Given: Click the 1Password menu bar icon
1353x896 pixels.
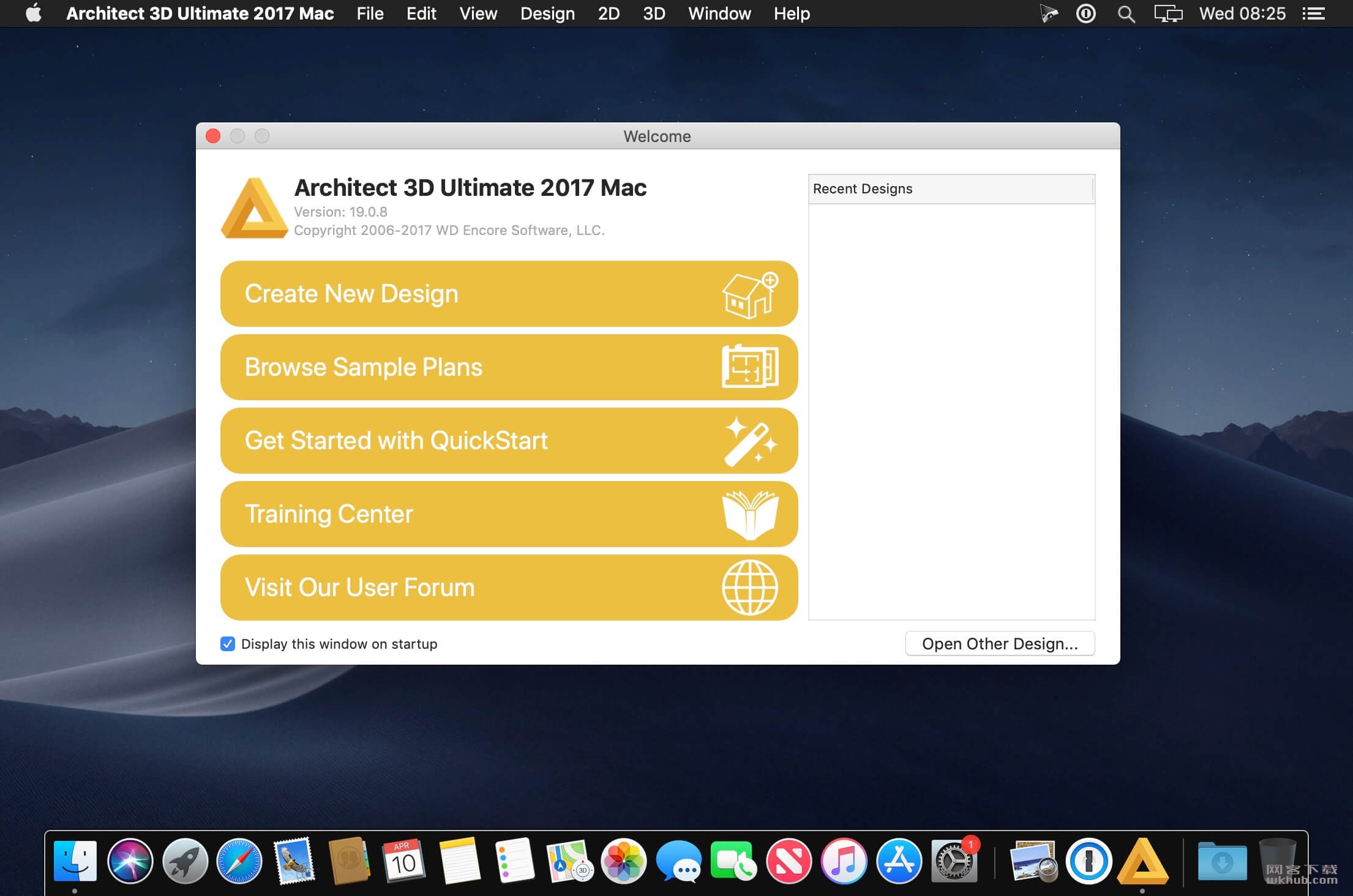Looking at the screenshot, I should click(1085, 13).
